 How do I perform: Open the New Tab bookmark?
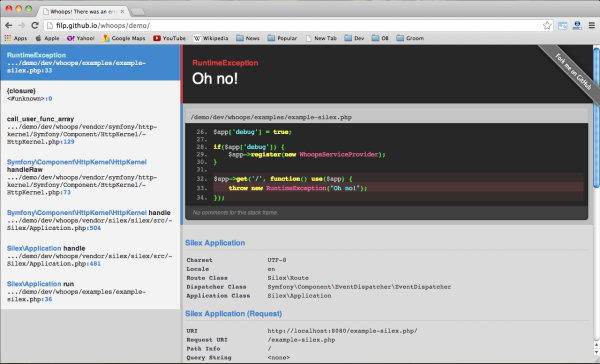[321, 38]
